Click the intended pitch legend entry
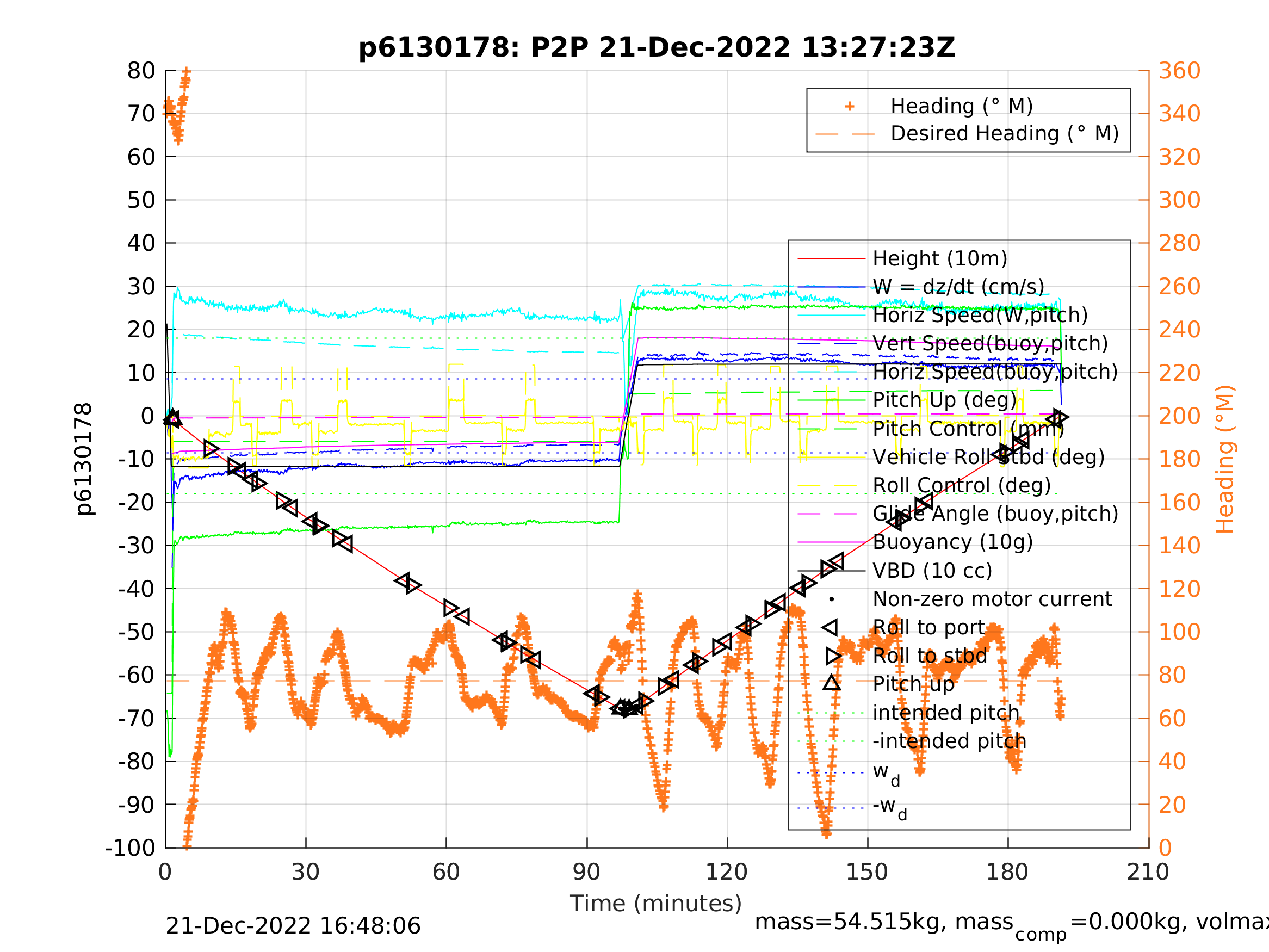The image size is (1269, 952). click(x=945, y=713)
